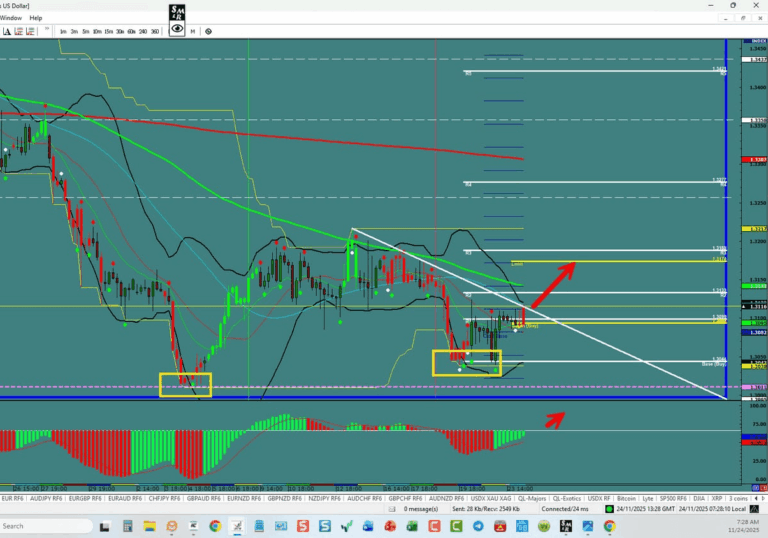Switch to the EURNZD RF6 chart tab
The width and height of the screenshot is (768, 538).
(x=244, y=498)
